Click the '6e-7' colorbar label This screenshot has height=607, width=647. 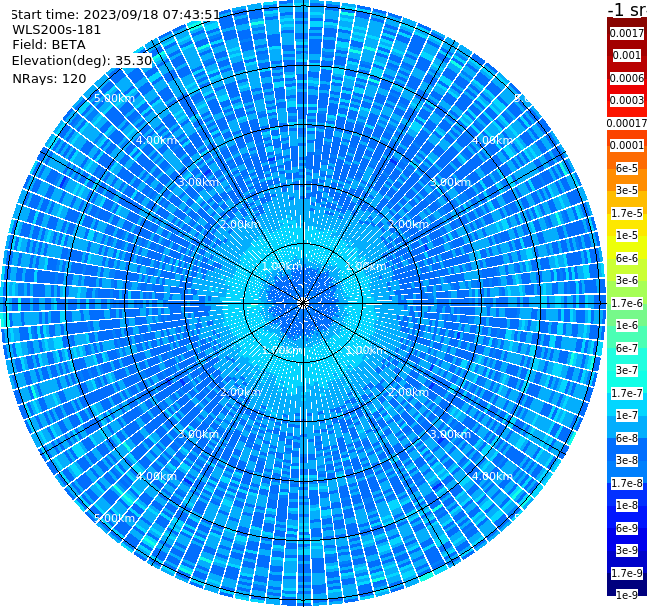click(x=627, y=348)
